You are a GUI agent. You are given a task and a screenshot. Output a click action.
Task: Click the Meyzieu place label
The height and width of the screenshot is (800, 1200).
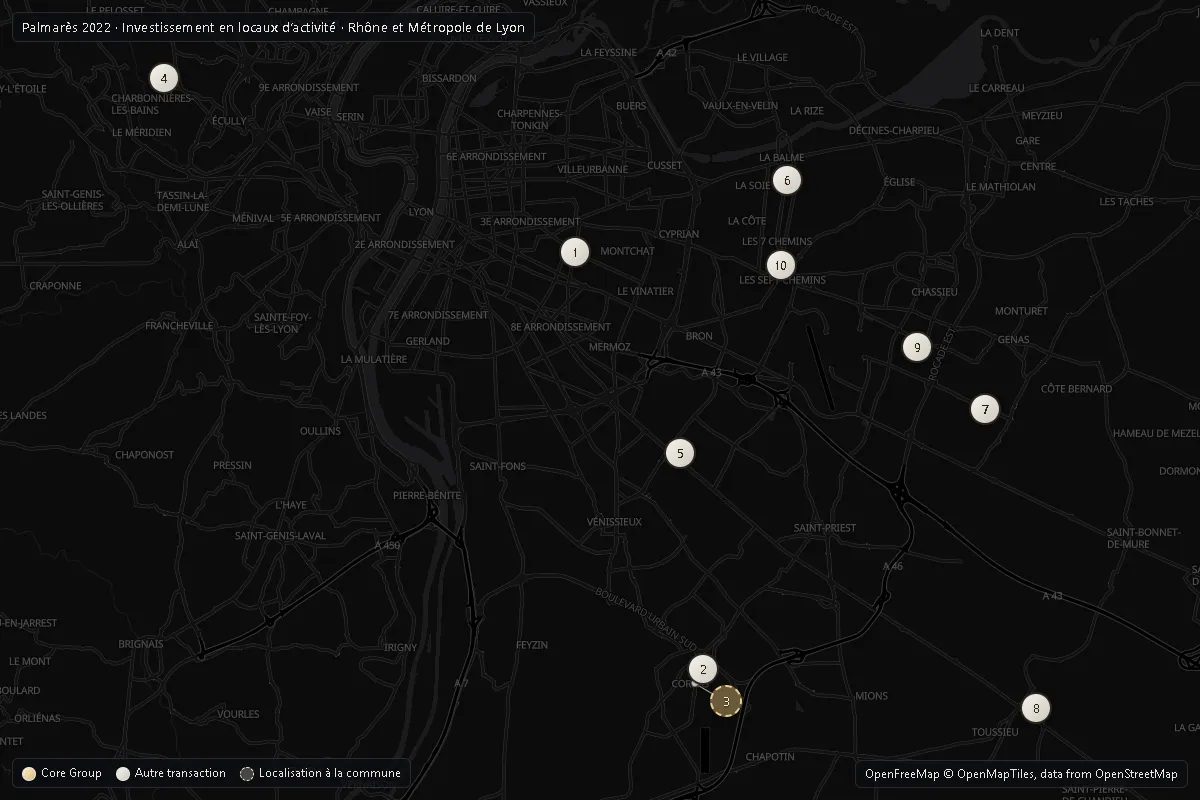1040,116
